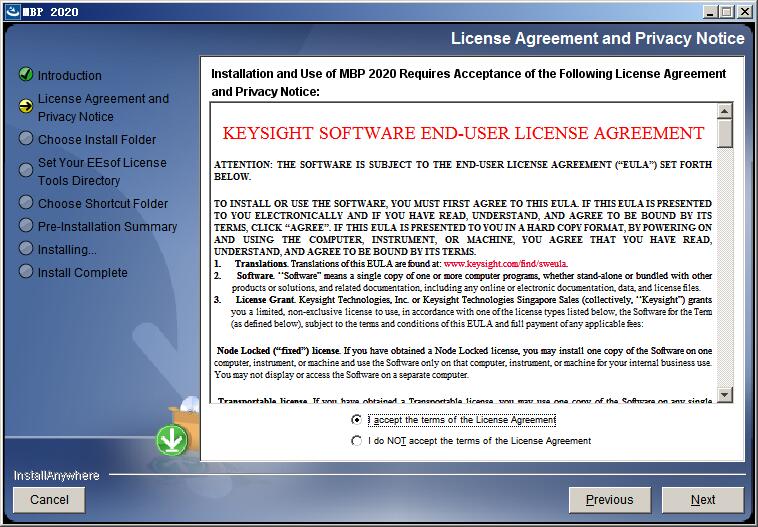758x527 pixels.
Task: Click the Choose Install Folder label
Action: click(x=97, y=140)
